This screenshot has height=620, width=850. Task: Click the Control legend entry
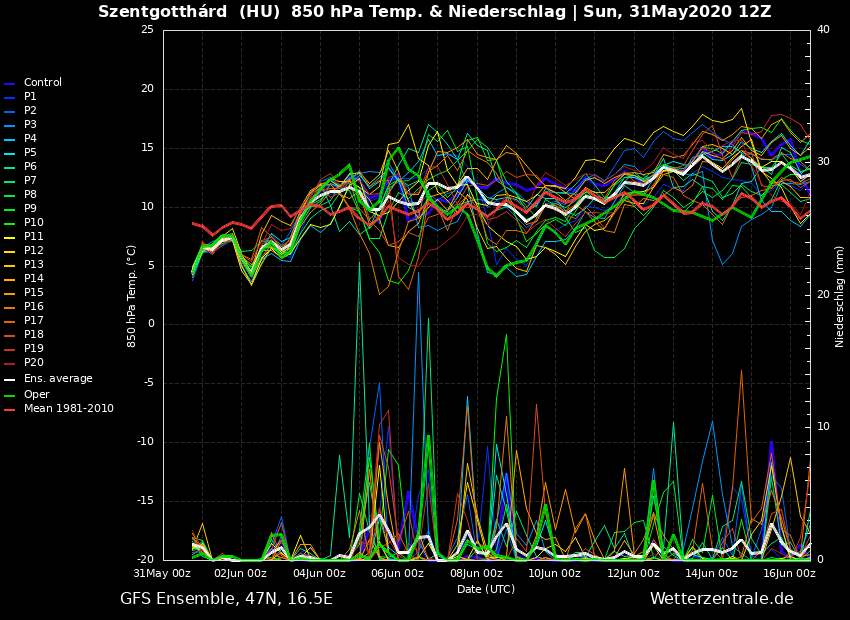(x=42, y=83)
